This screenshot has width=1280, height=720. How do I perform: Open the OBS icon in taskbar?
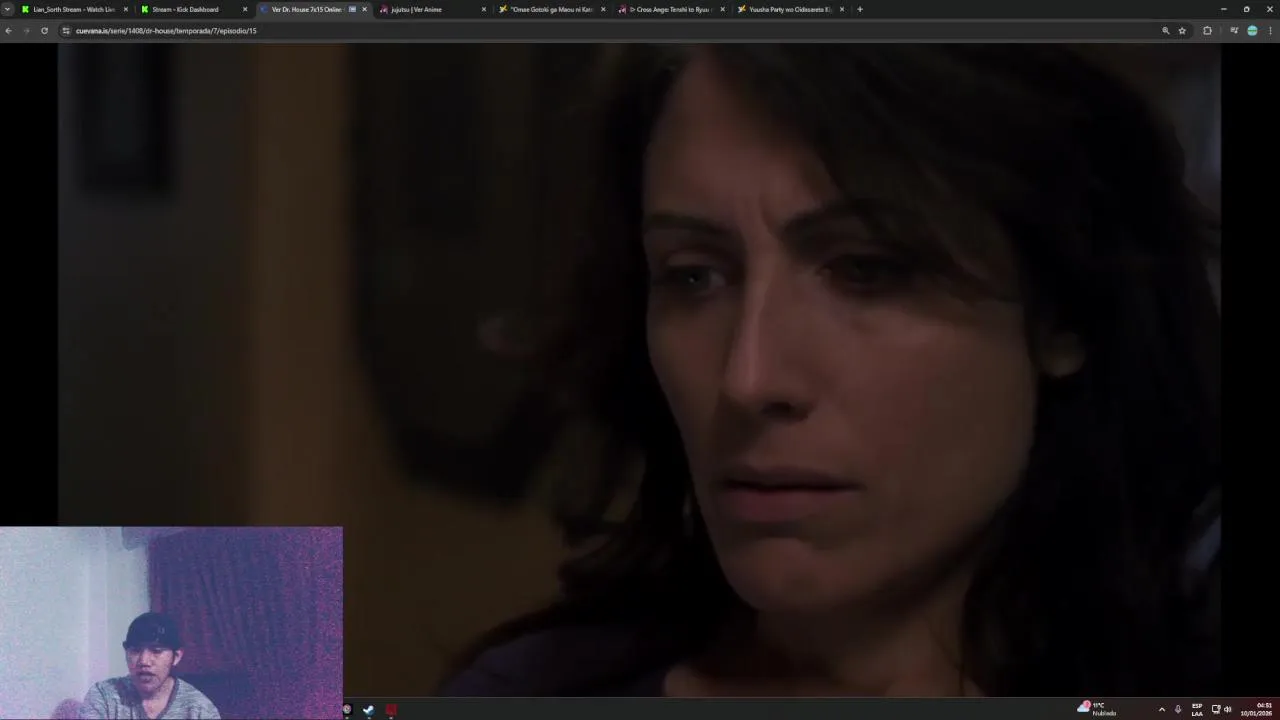(x=347, y=710)
